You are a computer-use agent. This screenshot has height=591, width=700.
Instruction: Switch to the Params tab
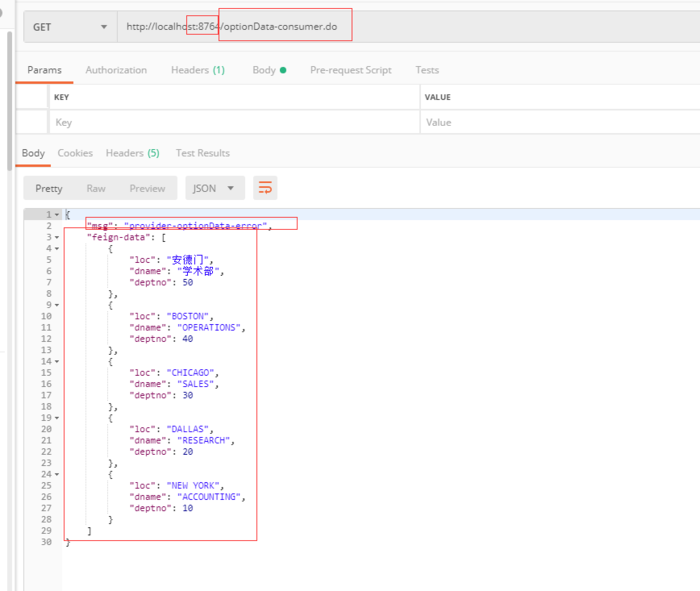coord(44,70)
